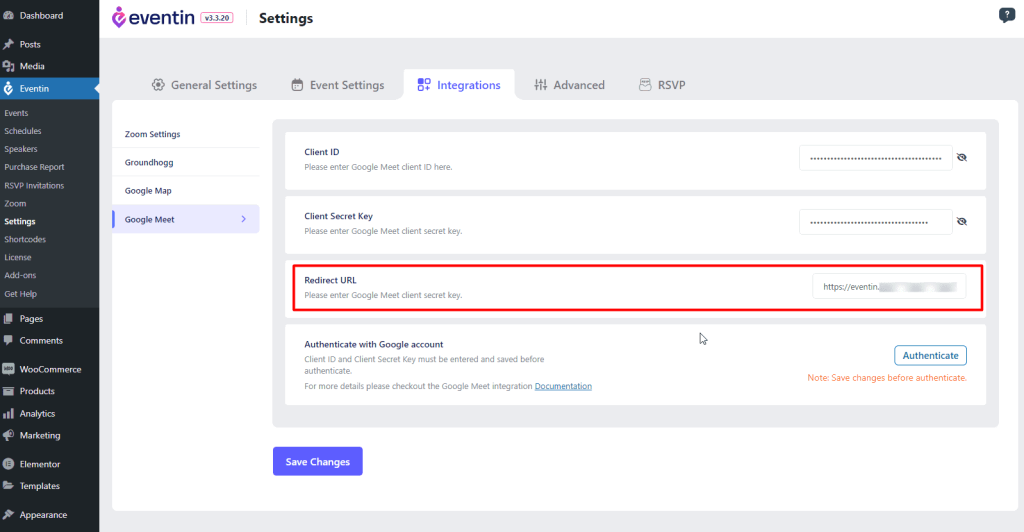Click the Products icon in sidebar

pyautogui.click(x=8, y=391)
